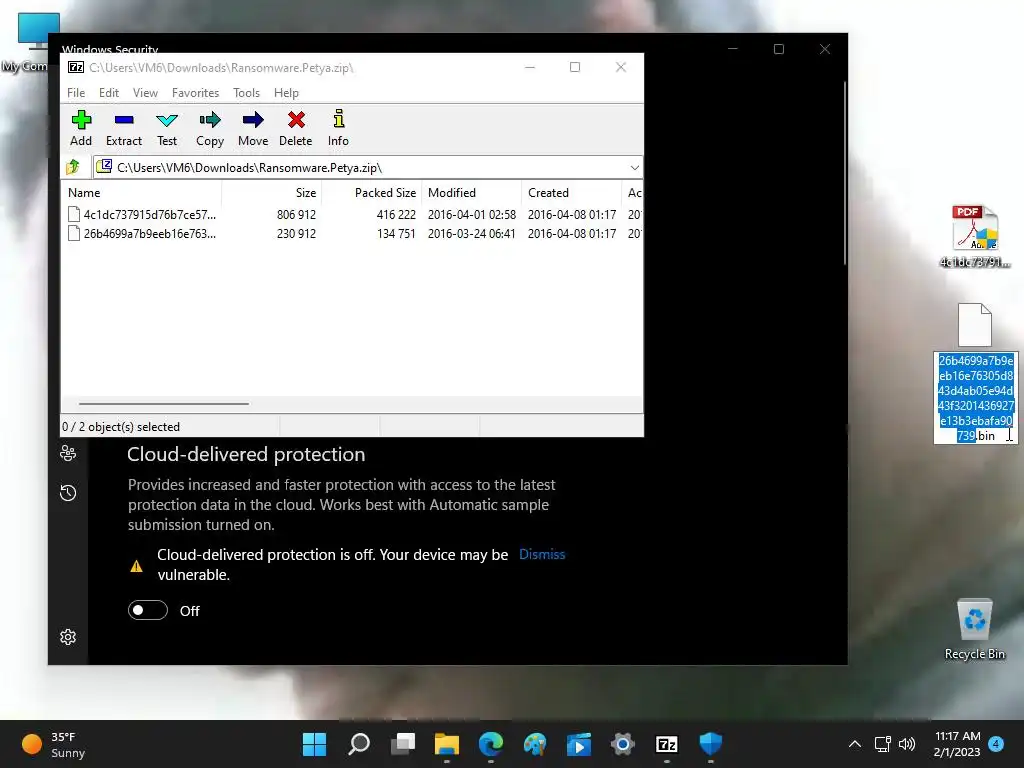Open the Help menu

(x=286, y=93)
